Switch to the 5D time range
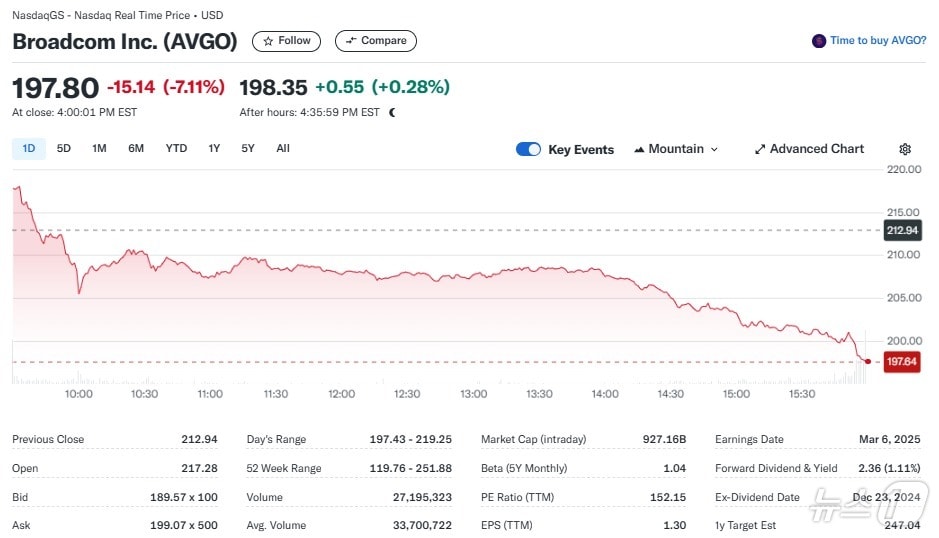This screenshot has width=939, height=538. point(64,148)
